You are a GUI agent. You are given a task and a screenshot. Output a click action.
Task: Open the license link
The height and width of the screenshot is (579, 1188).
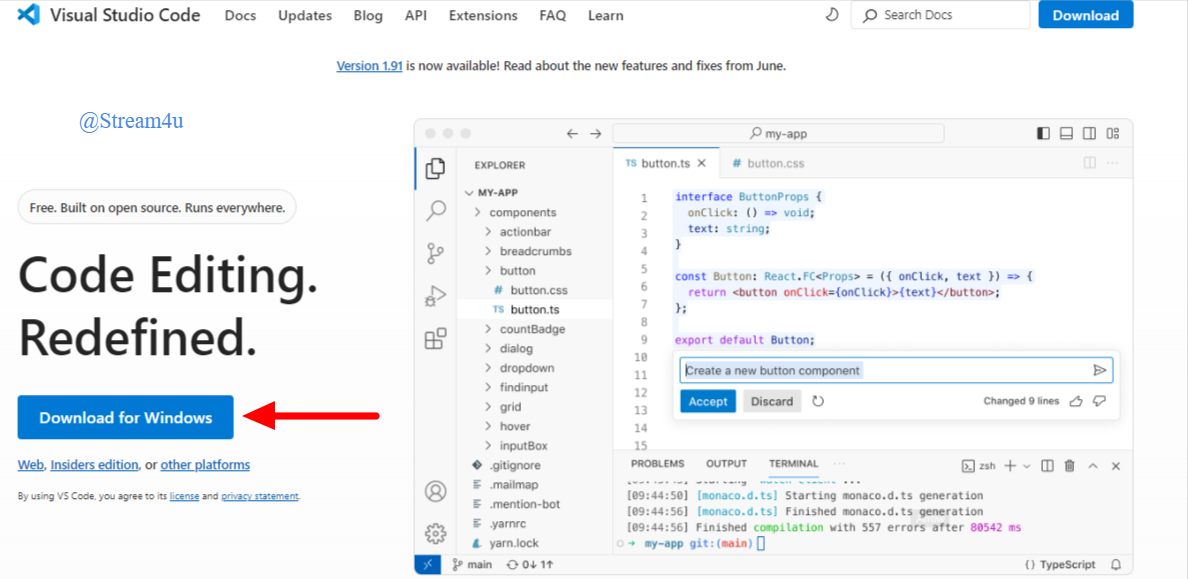(185, 496)
